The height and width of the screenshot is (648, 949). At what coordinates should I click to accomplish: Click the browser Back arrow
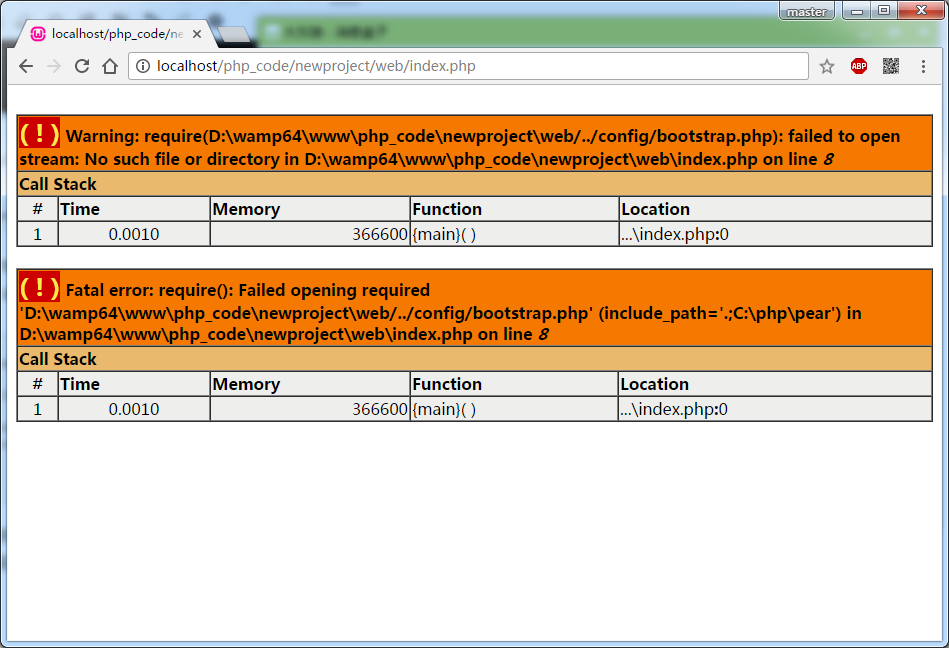pyautogui.click(x=26, y=67)
